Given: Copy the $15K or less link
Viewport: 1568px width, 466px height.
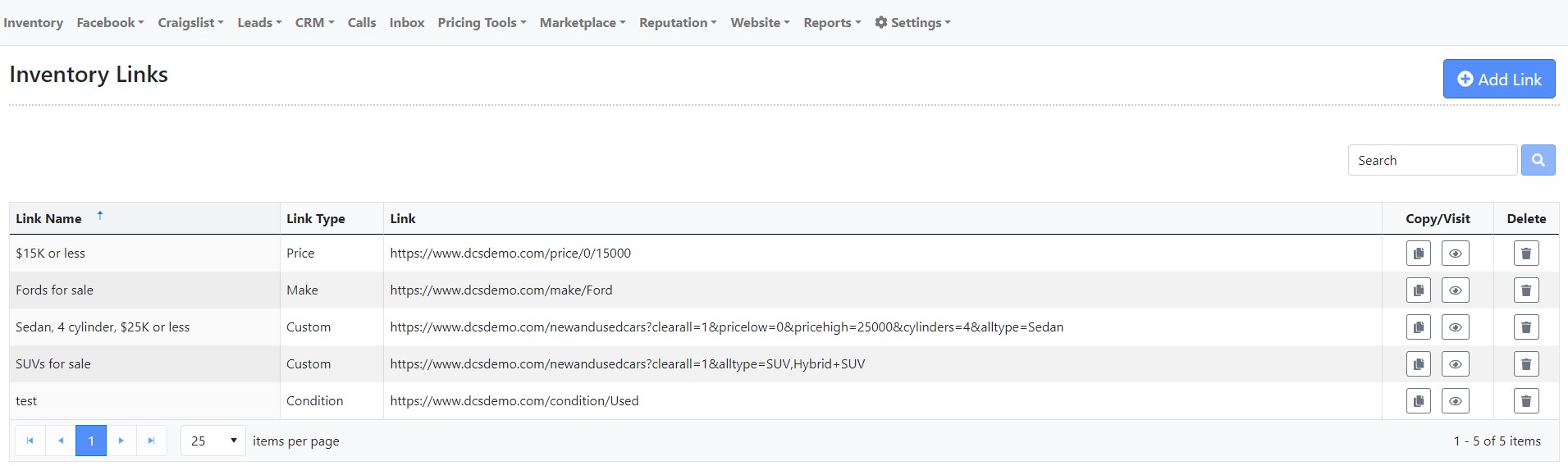Looking at the screenshot, I should [1418, 254].
